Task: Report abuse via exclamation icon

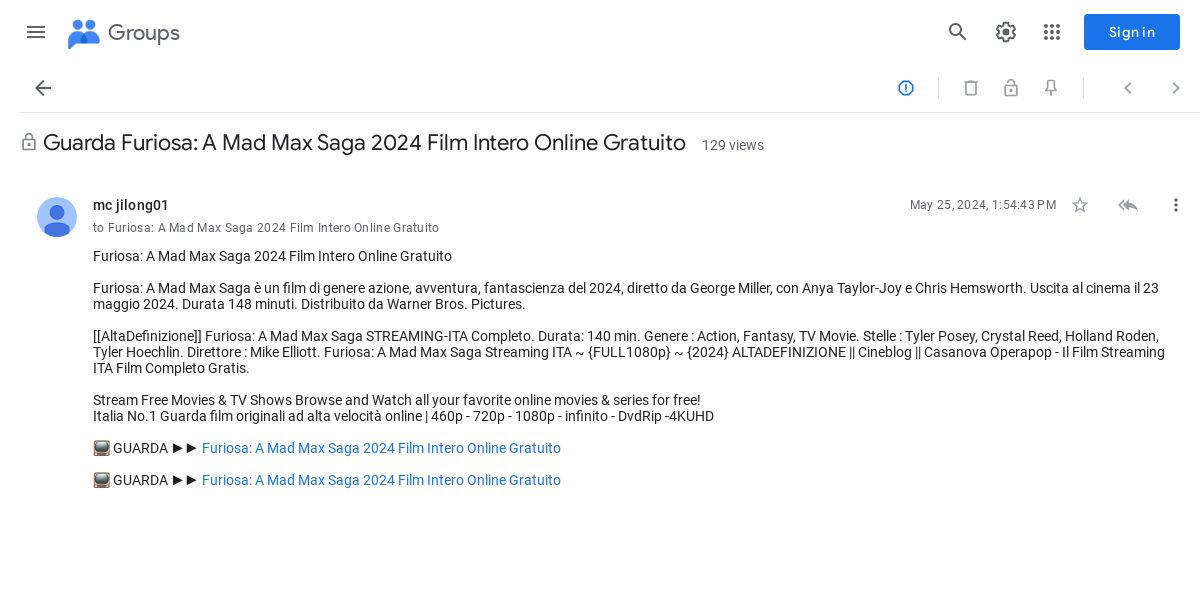Action: click(906, 88)
